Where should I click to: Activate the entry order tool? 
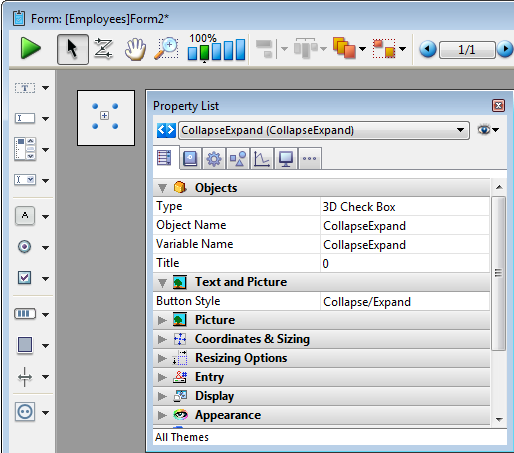[103, 49]
